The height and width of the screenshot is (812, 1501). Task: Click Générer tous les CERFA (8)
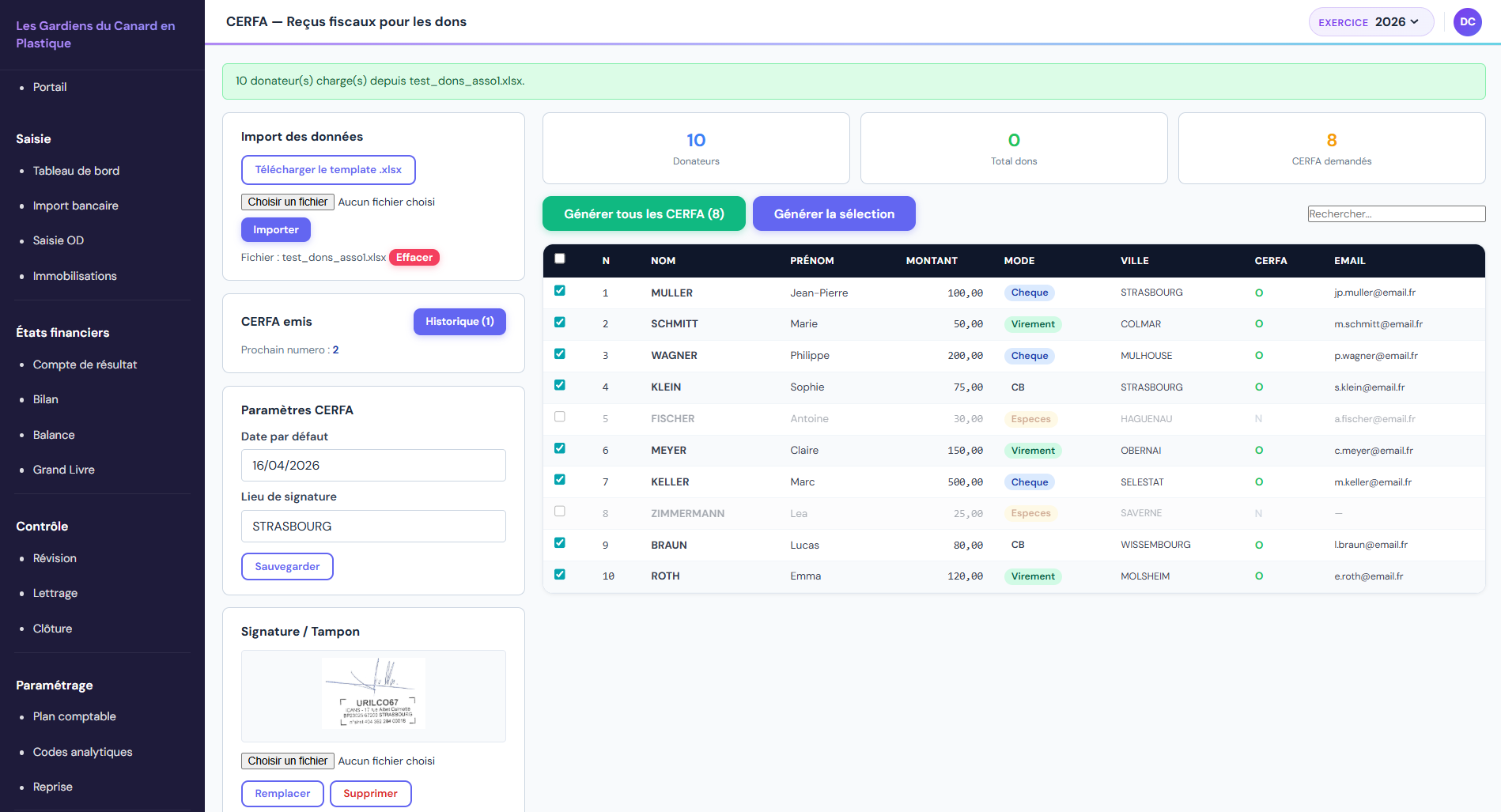point(643,213)
